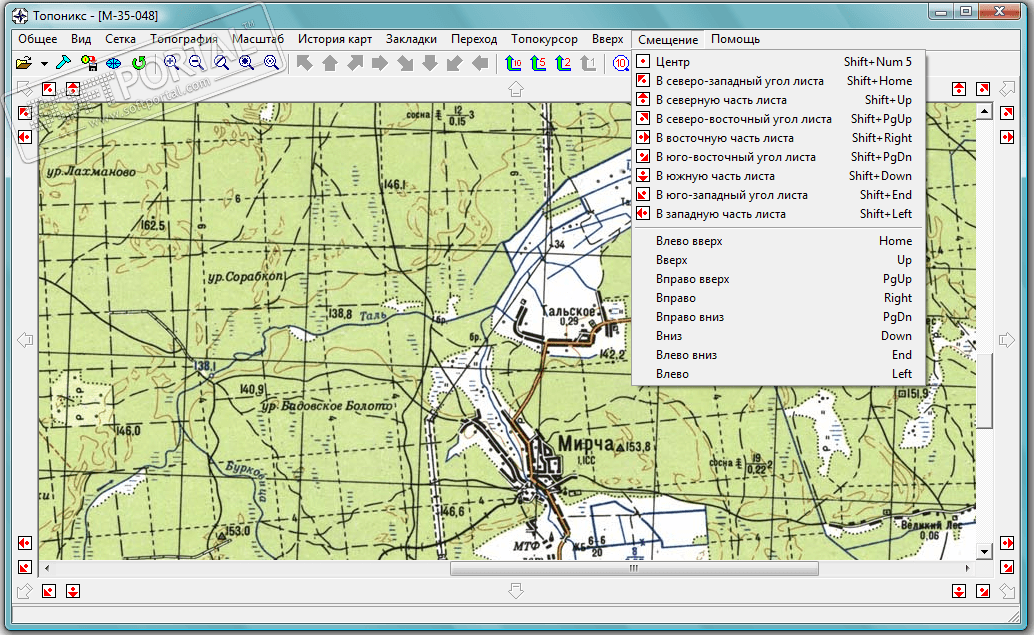This screenshot has height=635, width=1034.
Task: Pick 'Вправо вниз' in the open menu
Action: (689, 317)
